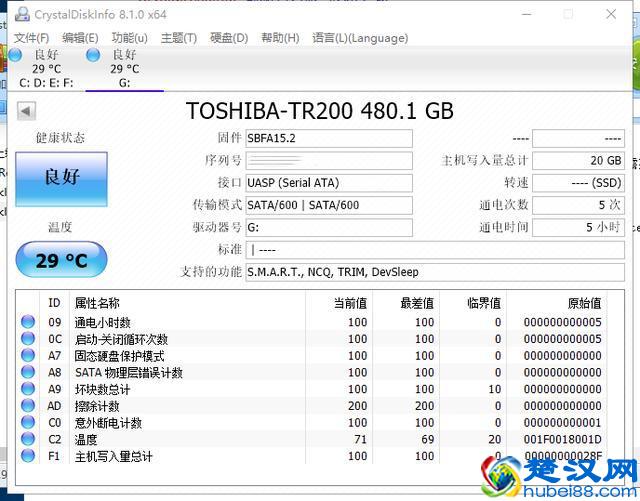The height and width of the screenshot is (501, 640).
Task: Click the 良好 health status button
Action: (x=62, y=179)
